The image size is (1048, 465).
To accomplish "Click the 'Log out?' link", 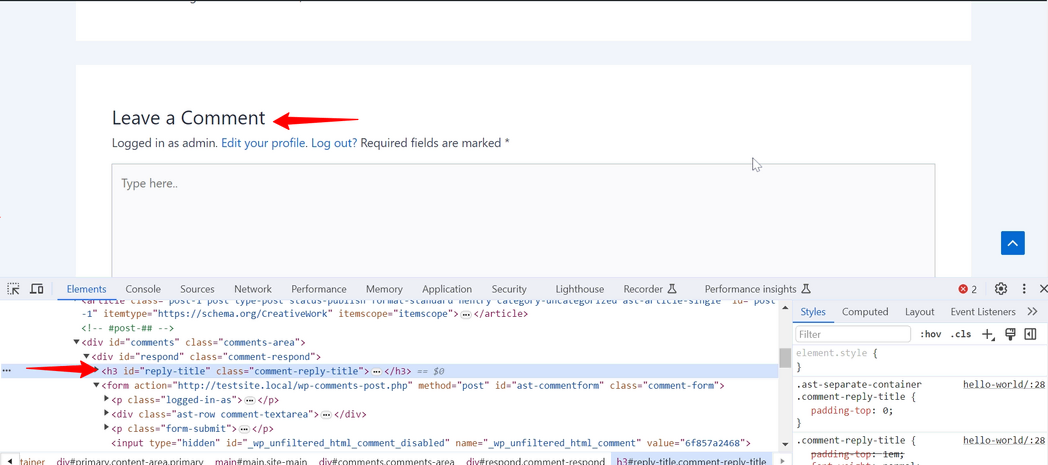I will click(334, 143).
